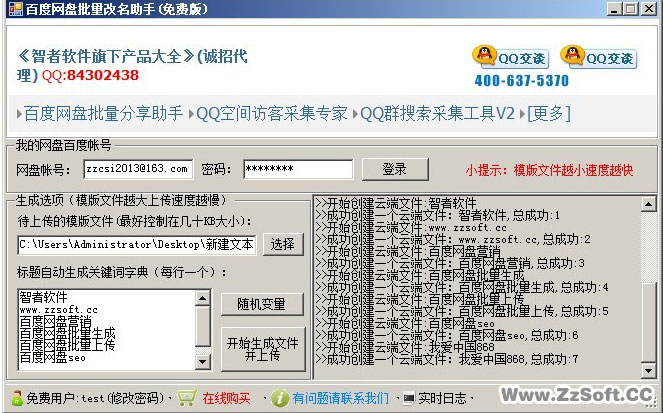Viewport: 663px width, 413px height.
Task: Click the green info icon
Action: [x=279, y=398]
